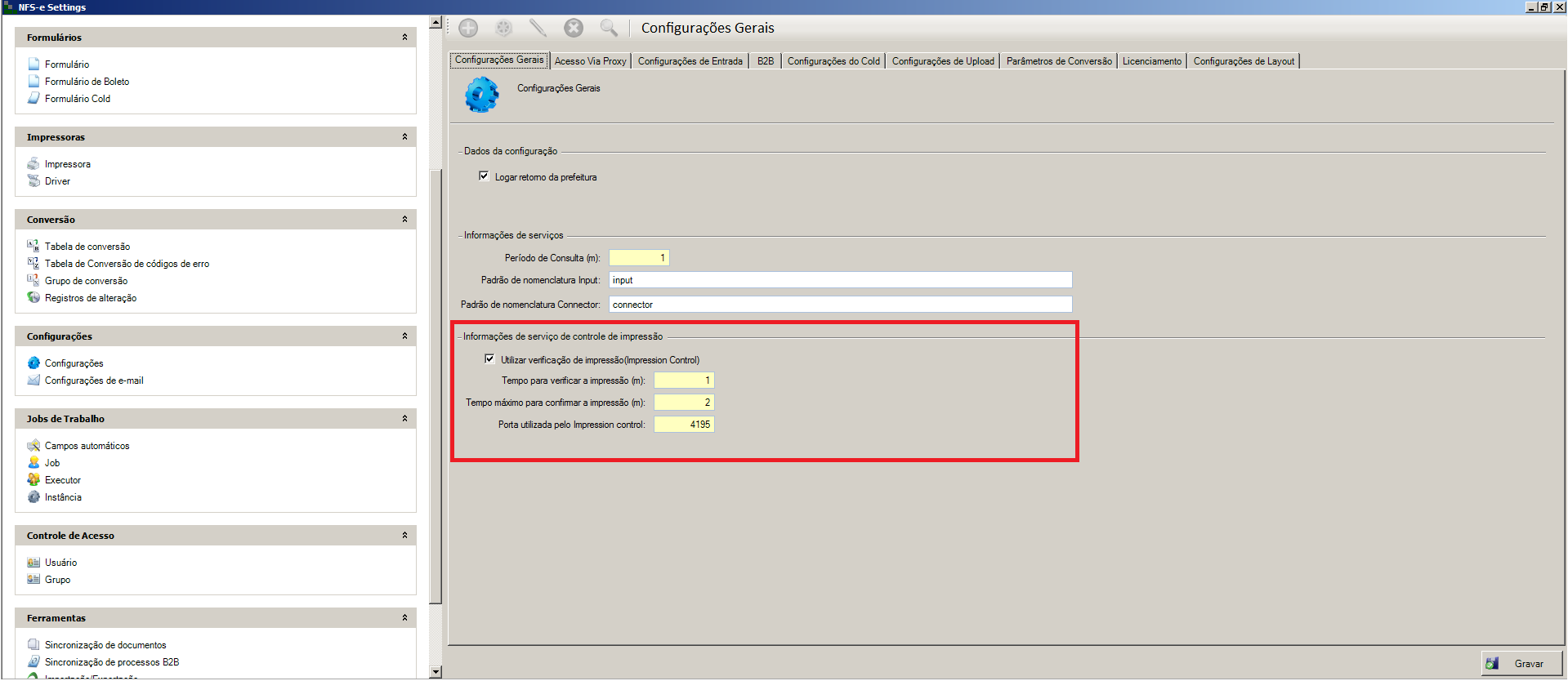The image size is (1568, 681).
Task: Collapse the Impressoras panel section
Action: coord(404,136)
